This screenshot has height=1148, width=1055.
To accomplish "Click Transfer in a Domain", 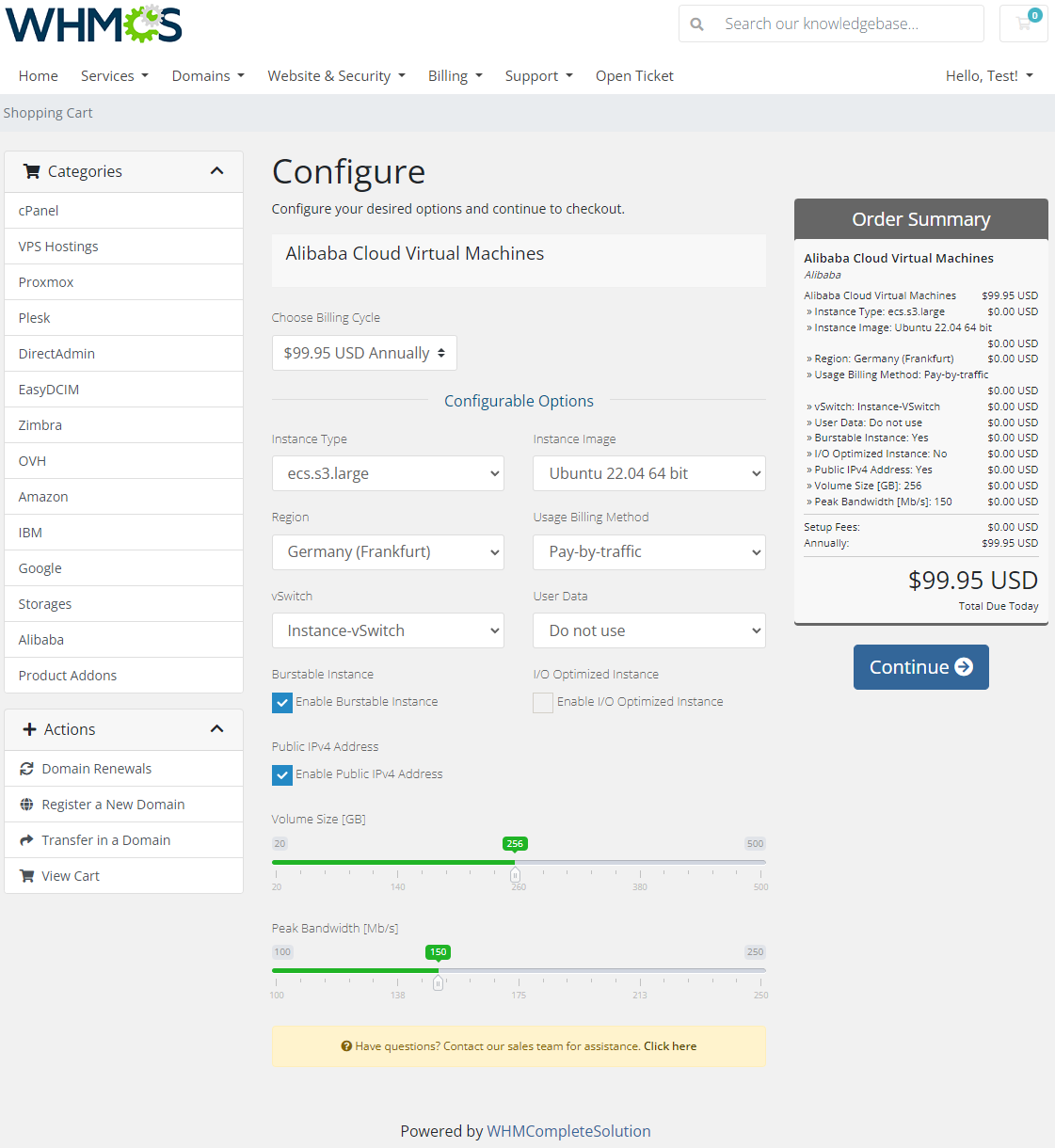I will pos(124,840).
